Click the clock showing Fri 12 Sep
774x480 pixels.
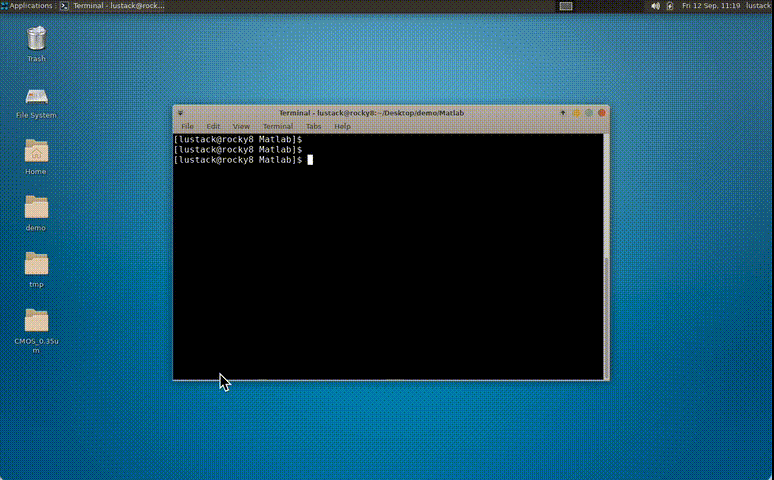click(711, 6)
